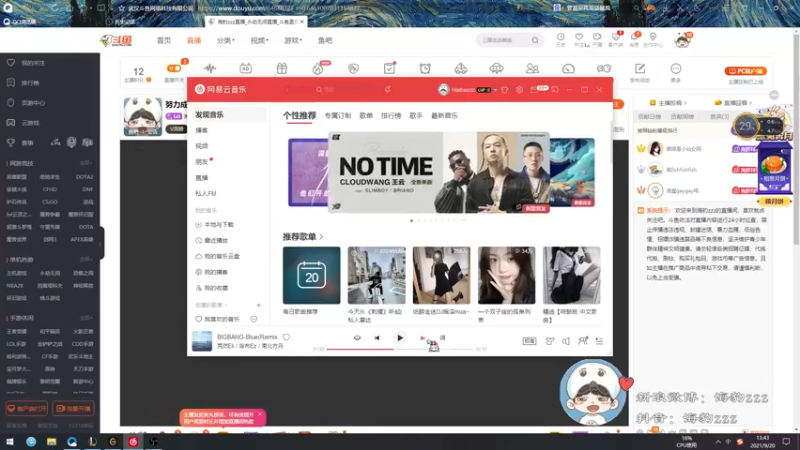
Task: Like the BIGBANG-Blue song with heart icon
Action: (286, 337)
